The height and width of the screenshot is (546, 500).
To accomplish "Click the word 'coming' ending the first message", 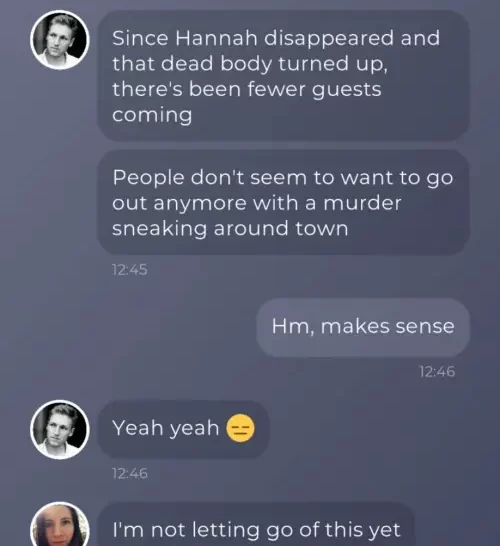I will 152,115.
